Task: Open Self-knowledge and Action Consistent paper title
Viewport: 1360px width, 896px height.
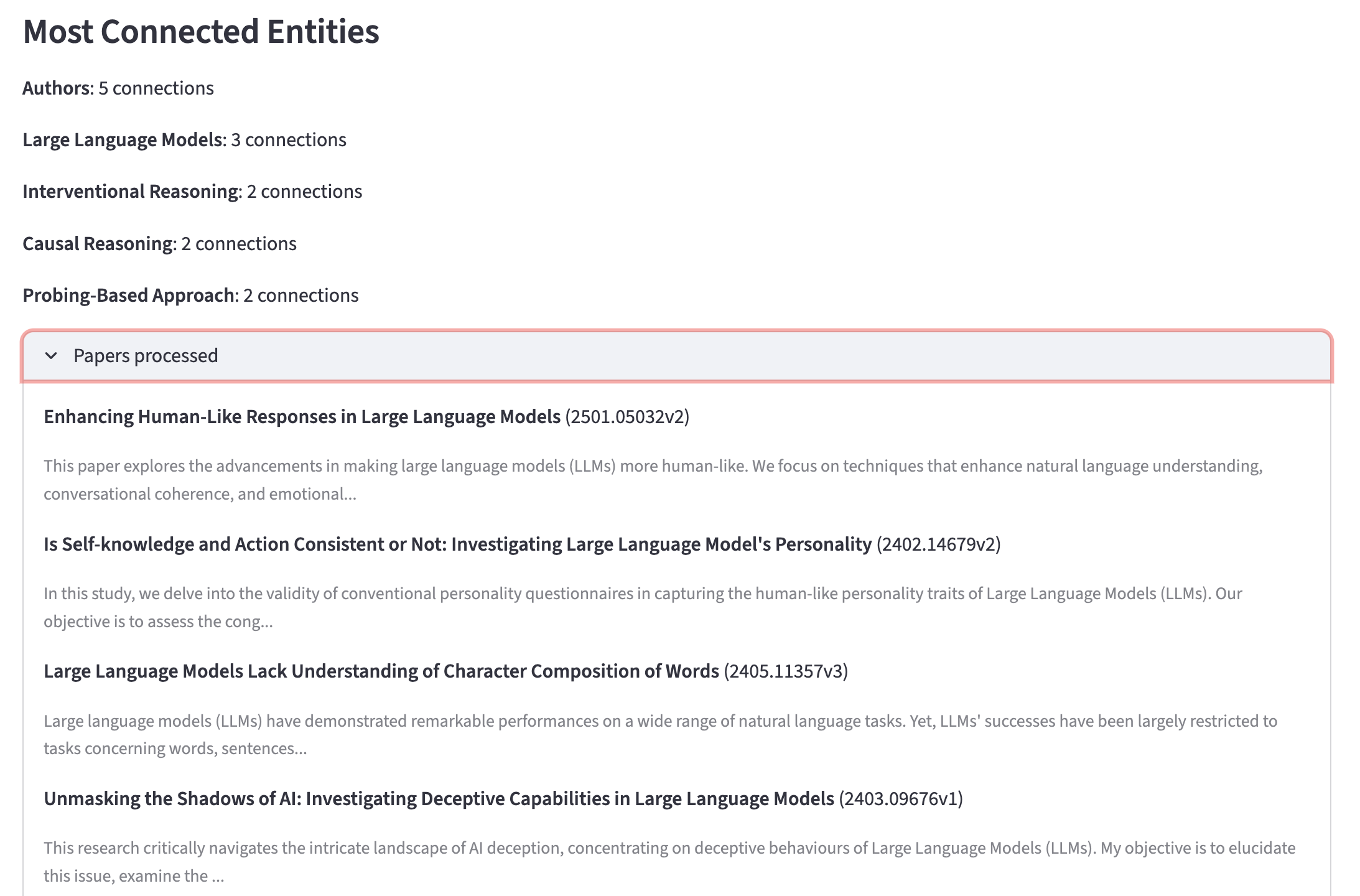Action: pos(457,544)
